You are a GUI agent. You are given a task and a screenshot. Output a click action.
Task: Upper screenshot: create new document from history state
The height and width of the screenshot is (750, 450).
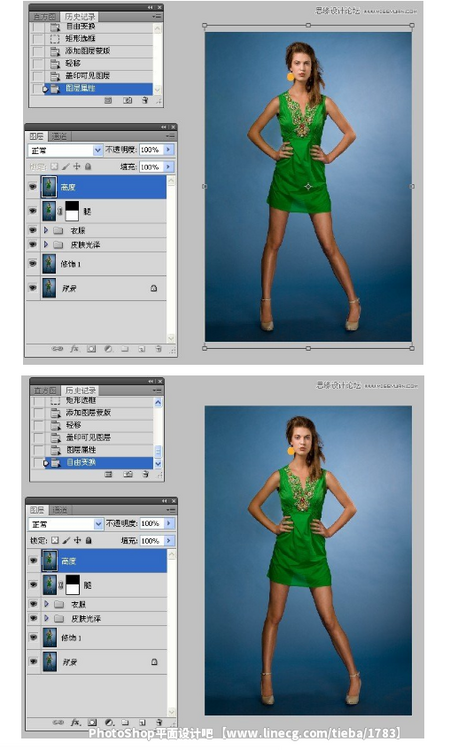click(108, 100)
